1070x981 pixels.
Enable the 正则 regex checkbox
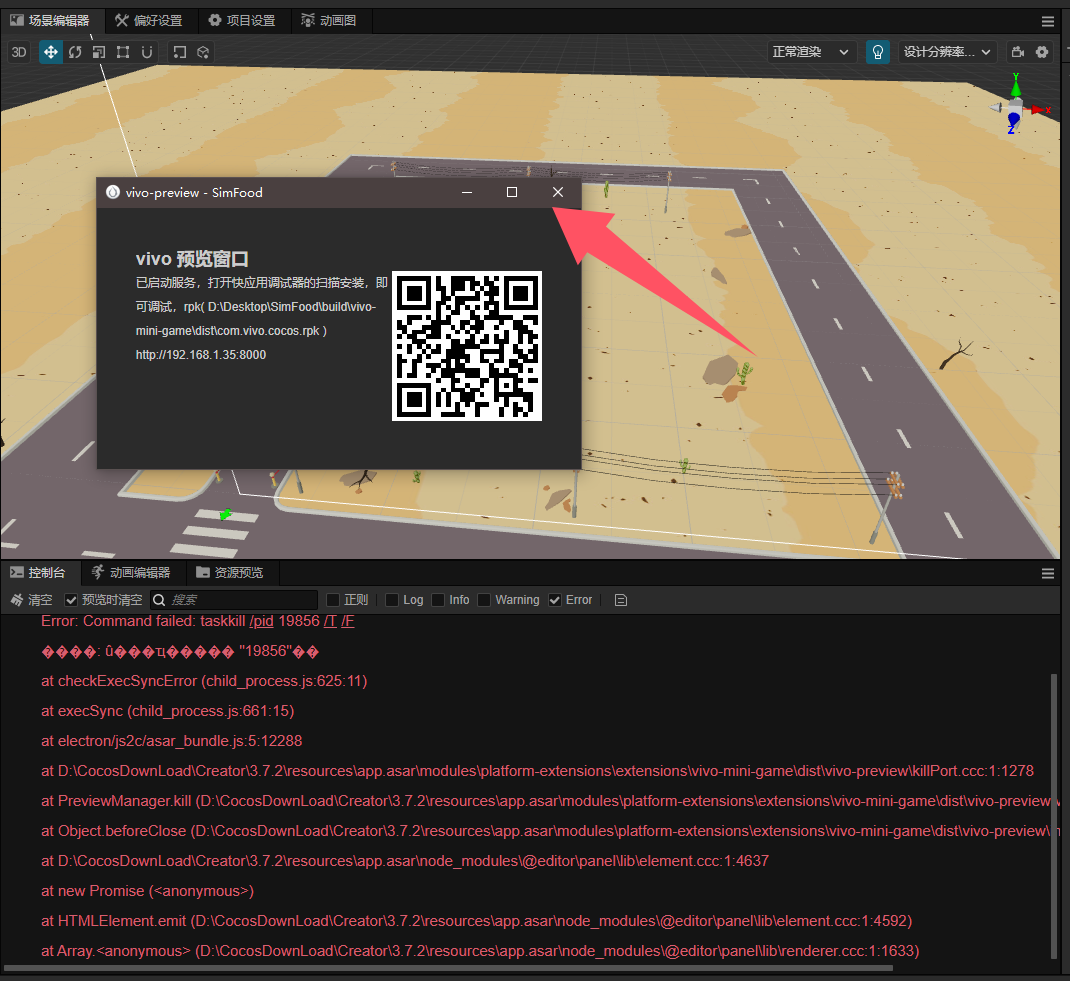coord(333,600)
